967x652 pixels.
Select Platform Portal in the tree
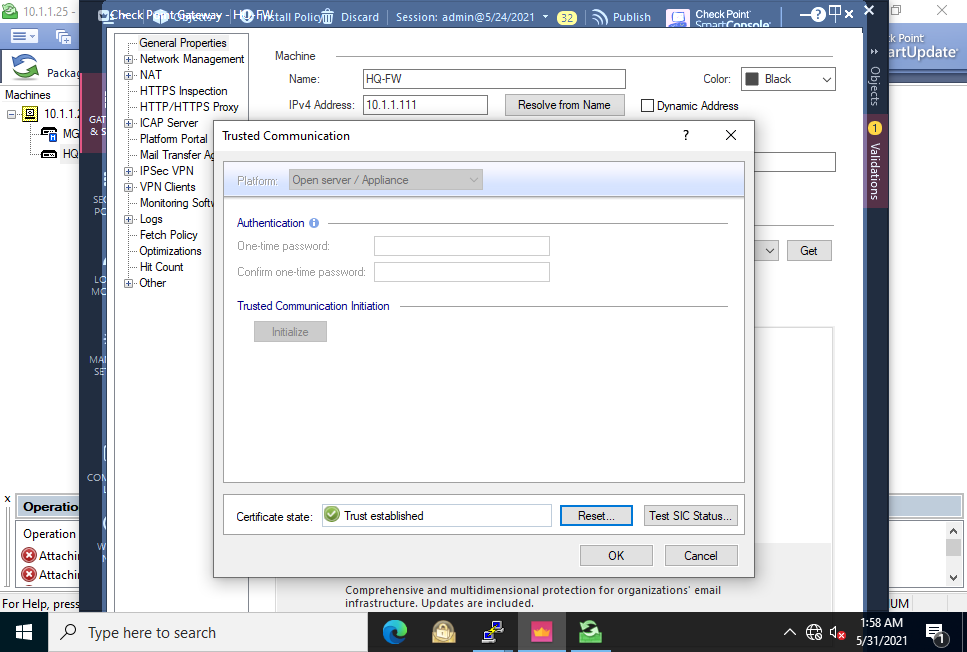click(173, 139)
